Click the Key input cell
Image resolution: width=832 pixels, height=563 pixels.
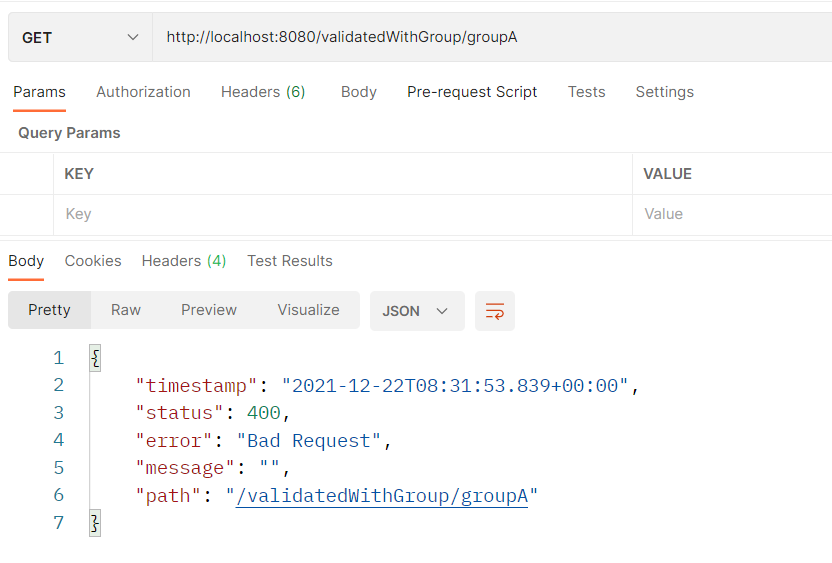click(343, 214)
